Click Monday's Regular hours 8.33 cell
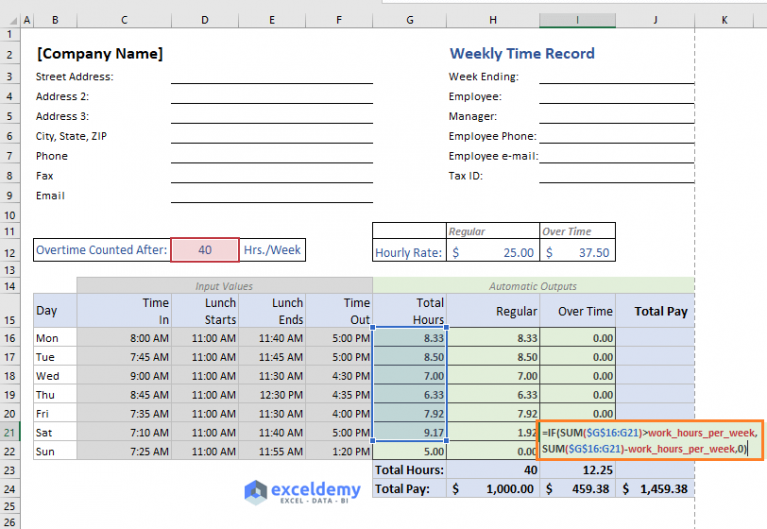This screenshot has width=767, height=529. pyautogui.click(x=493, y=338)
